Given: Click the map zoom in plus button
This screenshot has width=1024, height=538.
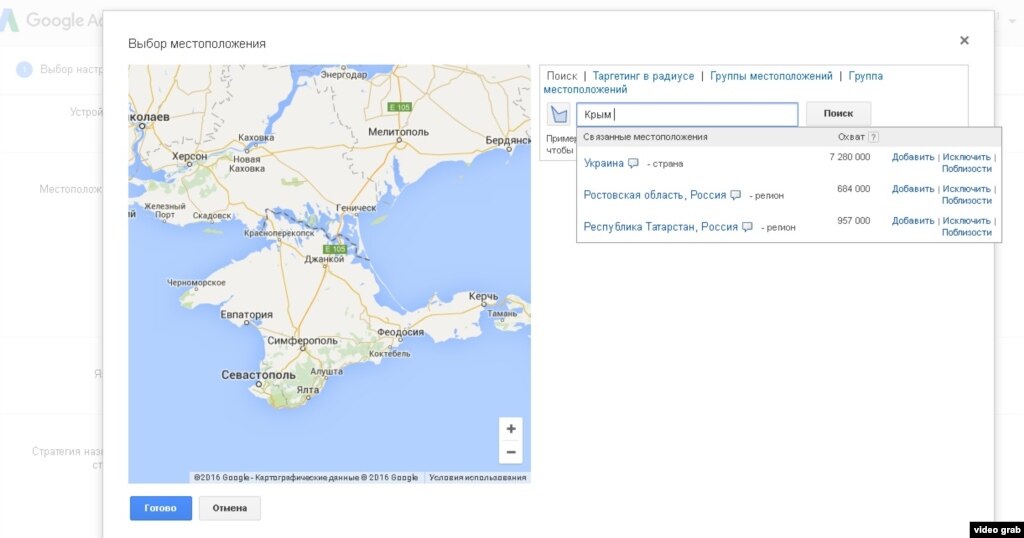Looking at the screenshot, I should (x=511, y=429).
